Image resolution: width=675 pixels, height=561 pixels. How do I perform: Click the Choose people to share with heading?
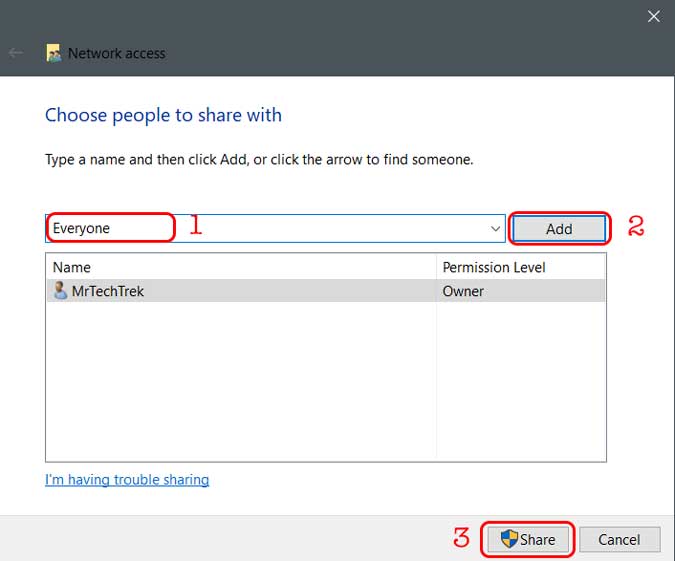[x=163, y=115]
